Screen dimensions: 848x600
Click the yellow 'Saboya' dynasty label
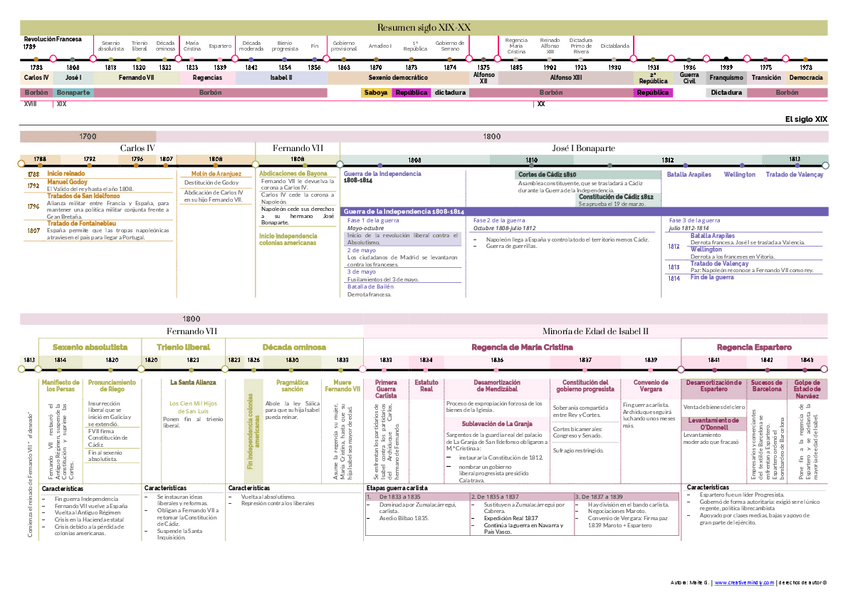[x=375, y=93]
